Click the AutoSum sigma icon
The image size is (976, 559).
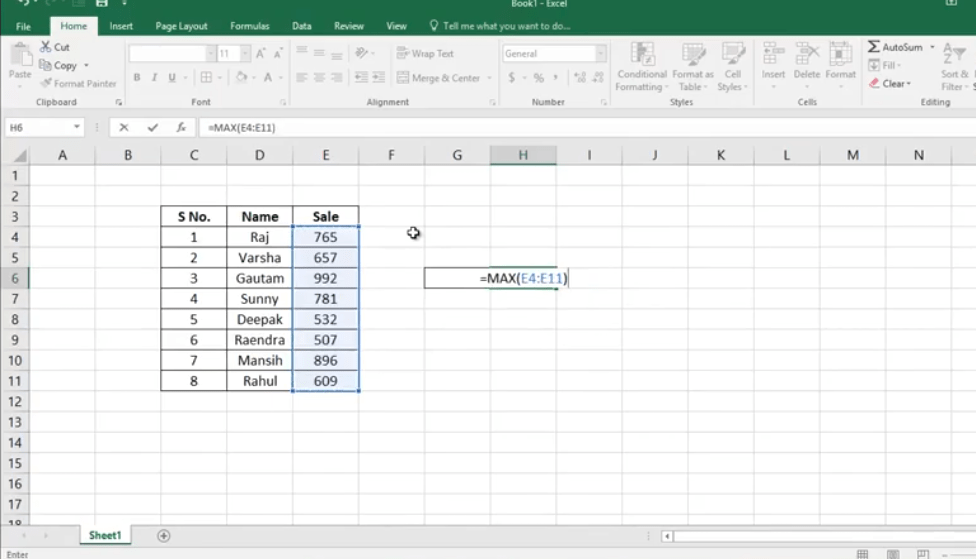(874, 47)
